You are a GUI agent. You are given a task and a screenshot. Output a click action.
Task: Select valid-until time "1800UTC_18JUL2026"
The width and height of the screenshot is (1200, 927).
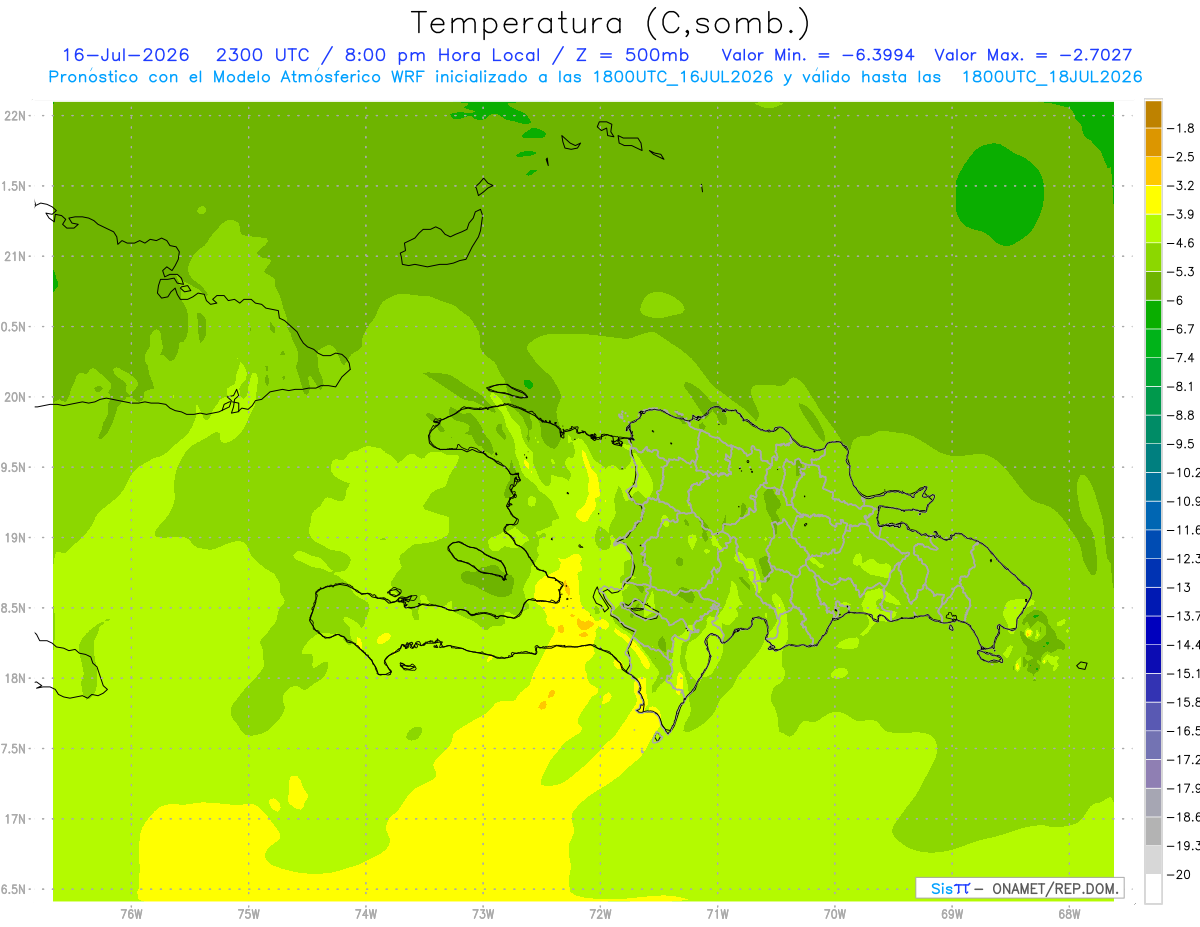(x=1052, y=77)
